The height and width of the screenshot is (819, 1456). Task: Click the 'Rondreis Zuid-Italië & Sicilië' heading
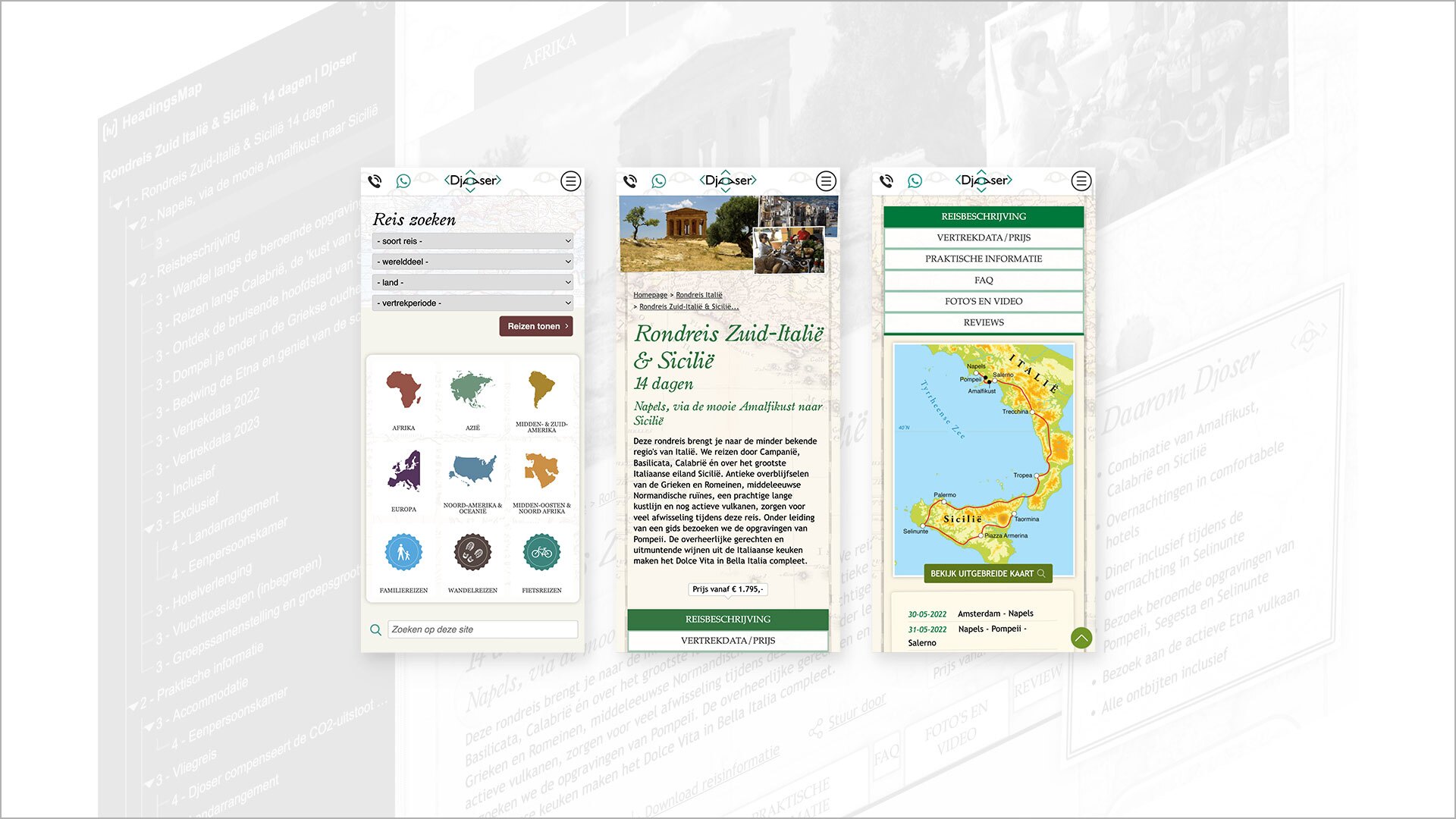[729, 347]
